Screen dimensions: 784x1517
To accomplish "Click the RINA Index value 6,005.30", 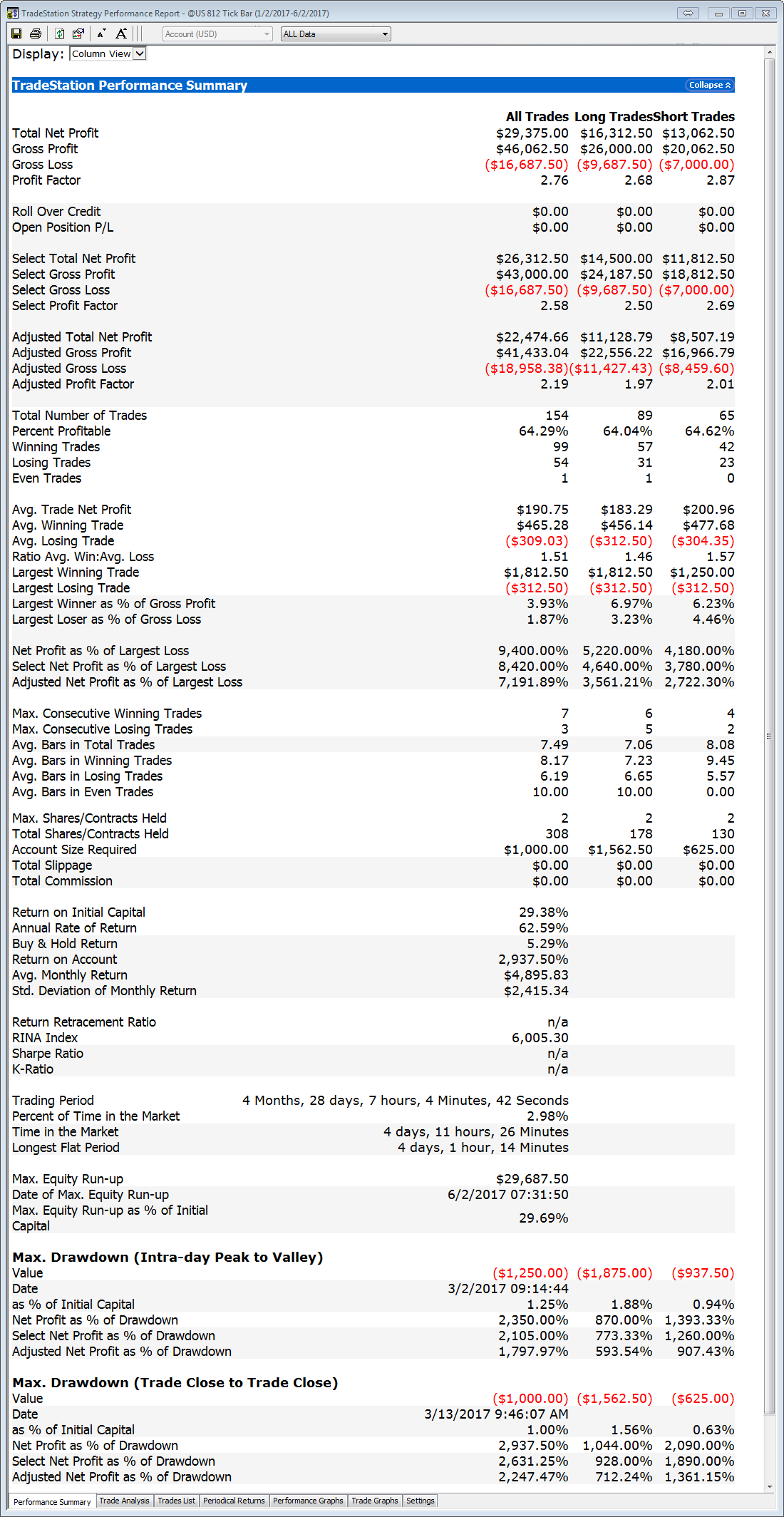I will coord(540,1038).
